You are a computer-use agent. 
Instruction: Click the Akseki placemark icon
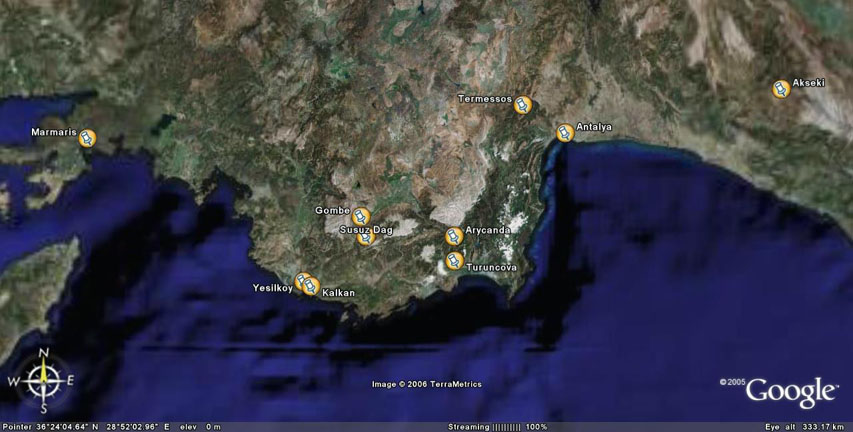(781, 89)
